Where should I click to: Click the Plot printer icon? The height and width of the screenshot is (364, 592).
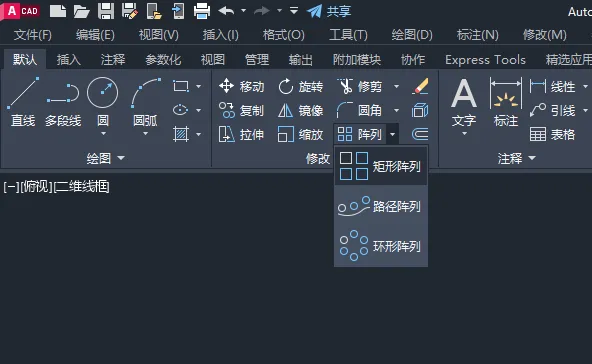click(202, 11)
